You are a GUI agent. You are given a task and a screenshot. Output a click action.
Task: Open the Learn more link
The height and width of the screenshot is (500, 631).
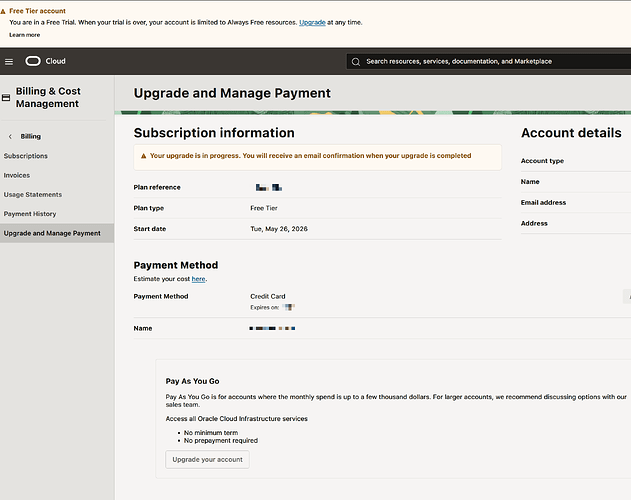pyautogui.click(x=25, y=35)
